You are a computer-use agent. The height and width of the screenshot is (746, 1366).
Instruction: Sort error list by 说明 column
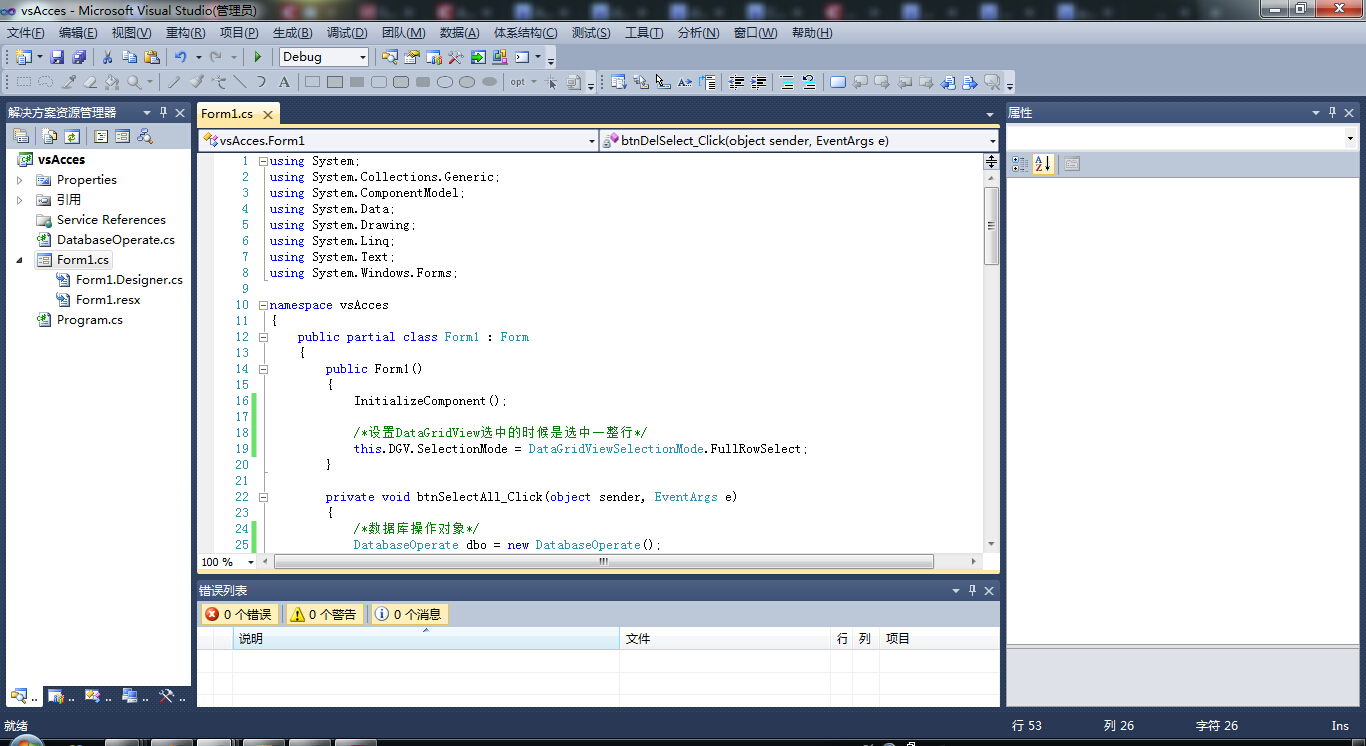point(425,638)
